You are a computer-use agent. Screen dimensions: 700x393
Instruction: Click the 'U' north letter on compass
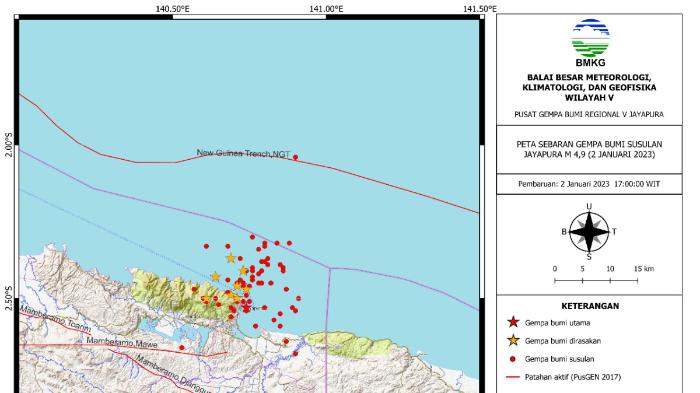tap(589, 206)
